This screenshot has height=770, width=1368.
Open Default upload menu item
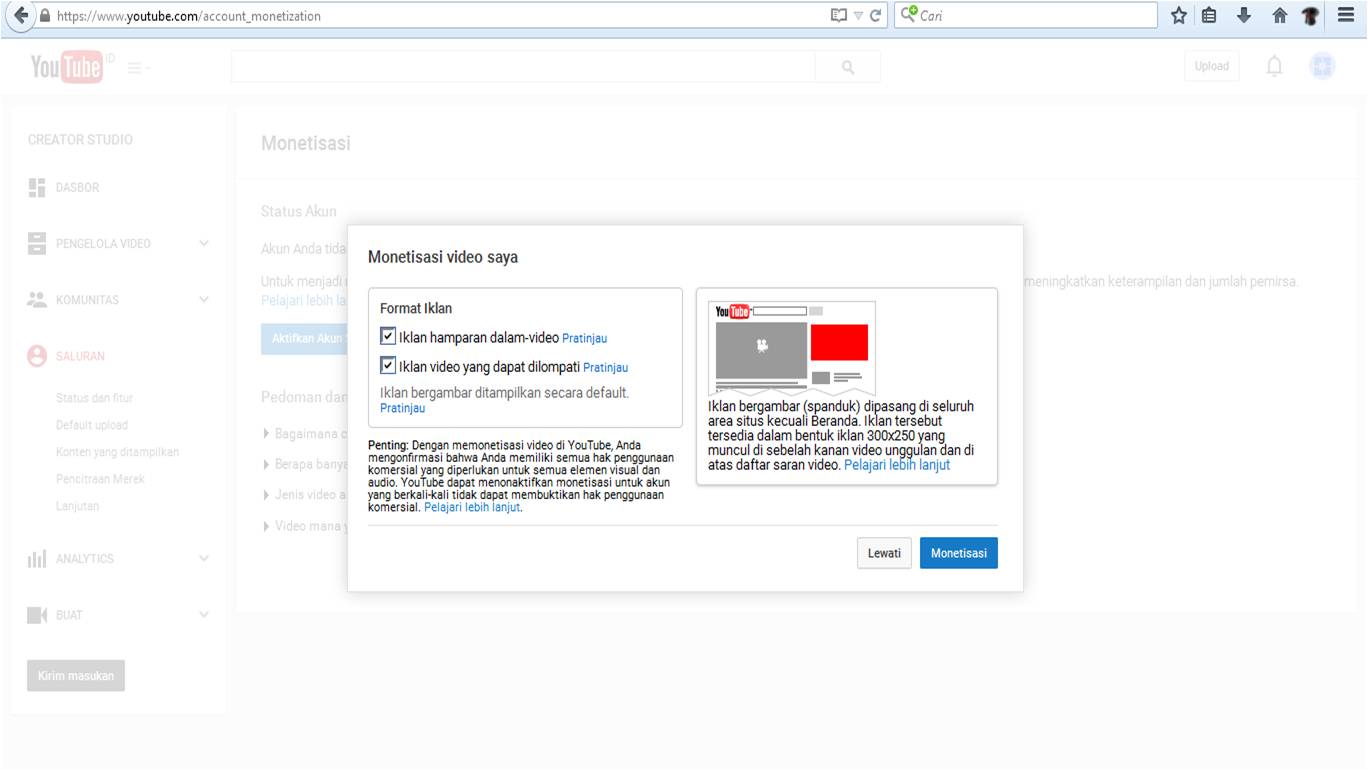pos(92,425)
